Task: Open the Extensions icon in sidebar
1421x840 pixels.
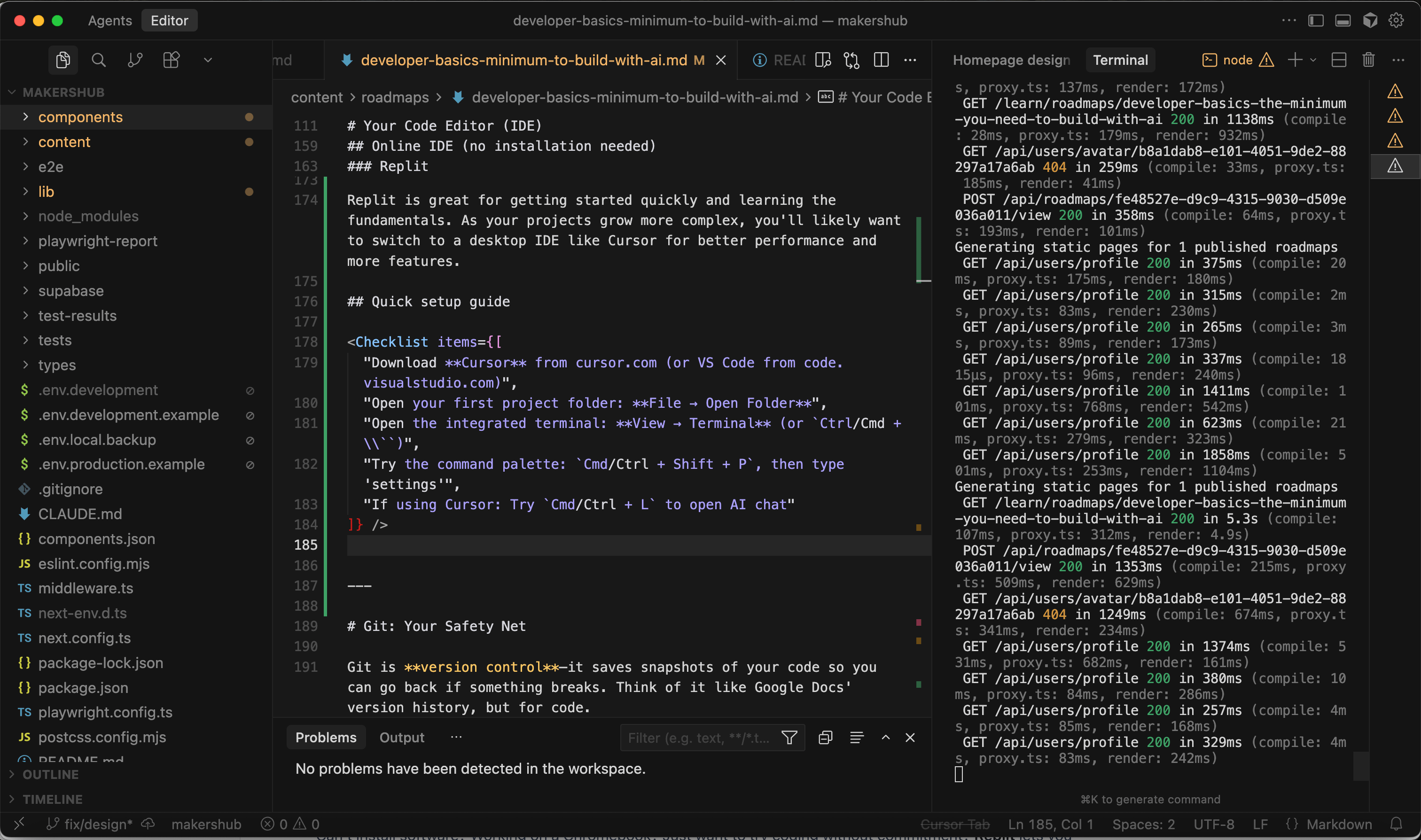Action: (x=171, y=60)
